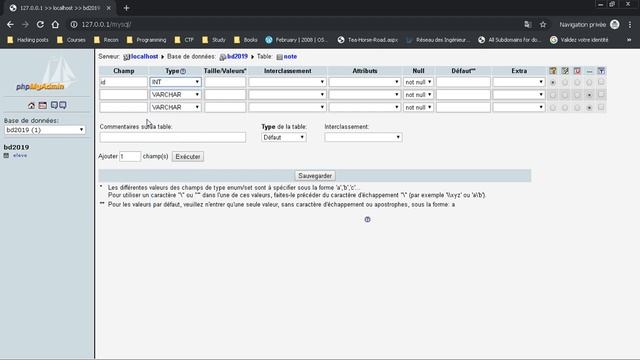Click the Ajouter champ(s) number field

click(130, 156)
